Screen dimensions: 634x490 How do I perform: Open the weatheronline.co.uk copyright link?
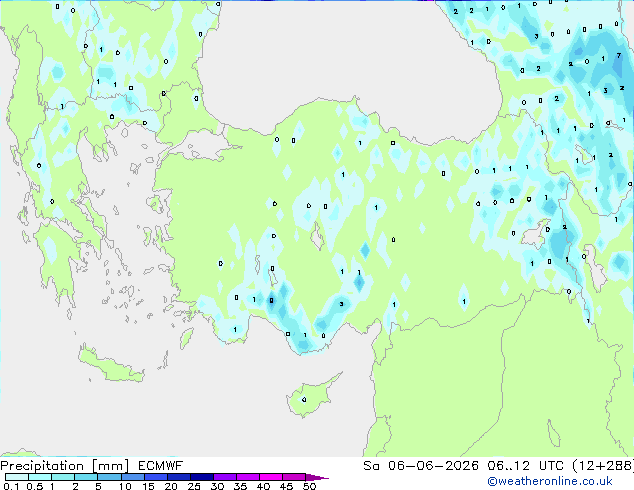[x=549, y=481]
